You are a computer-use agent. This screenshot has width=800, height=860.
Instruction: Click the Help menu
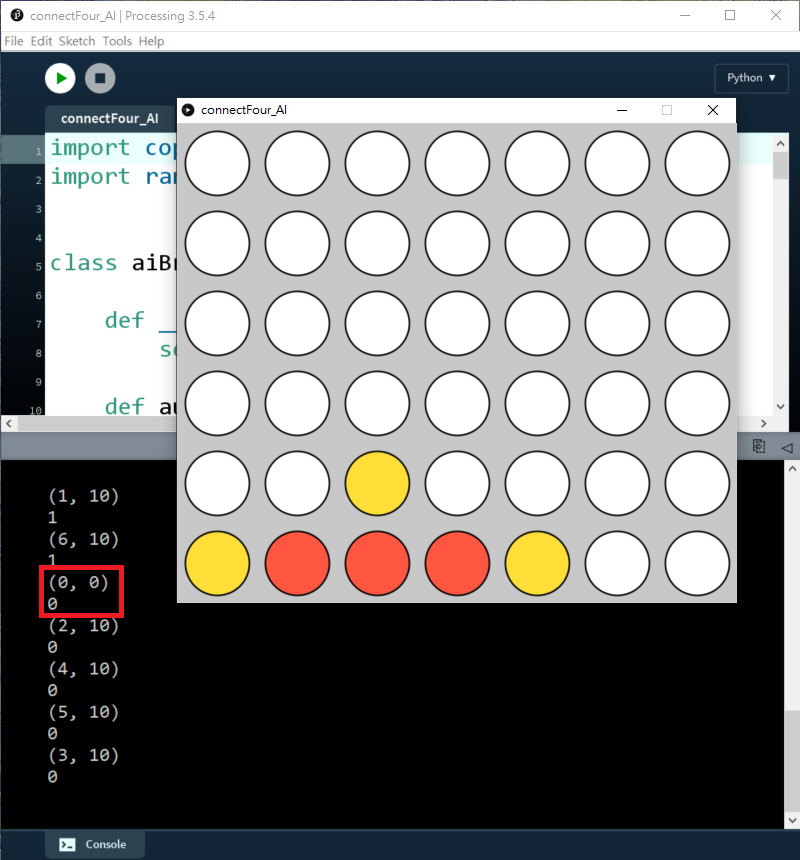[151, 41]
